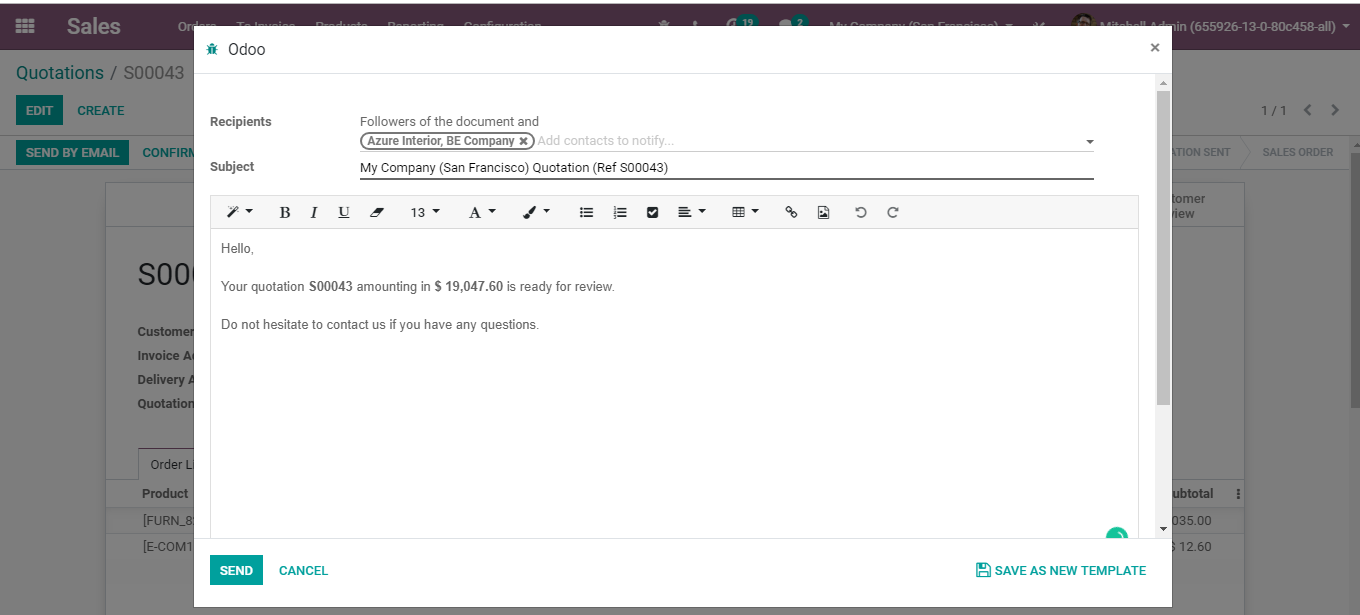Click the dialog vertical scrollbar thumb

point(1163,247)
